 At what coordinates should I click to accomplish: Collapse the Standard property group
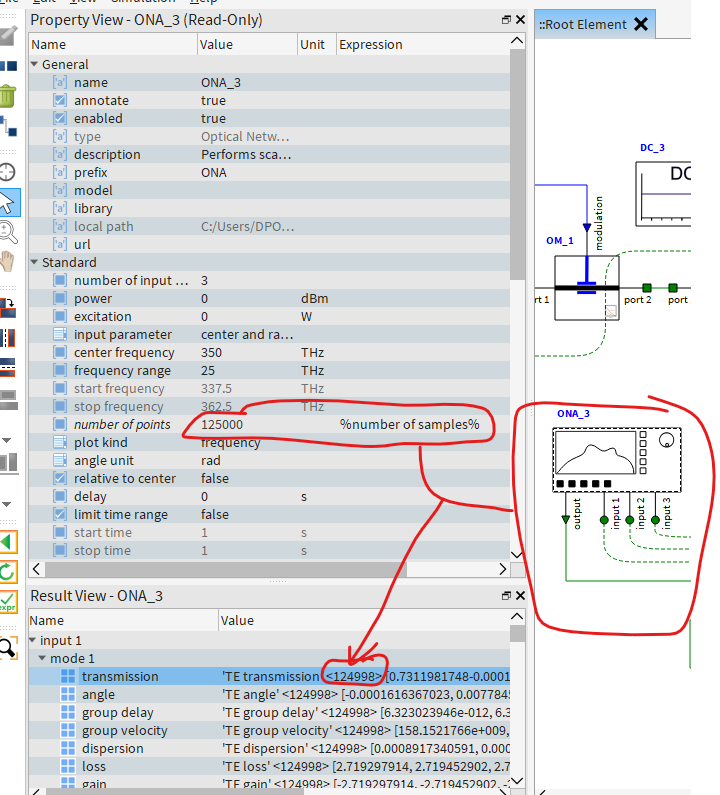coord(34,262)
